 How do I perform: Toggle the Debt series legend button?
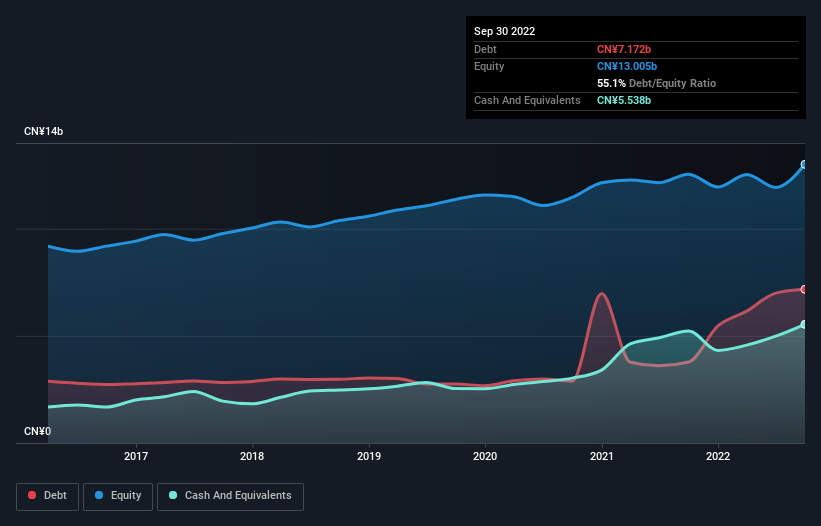[x=48, y=496]
